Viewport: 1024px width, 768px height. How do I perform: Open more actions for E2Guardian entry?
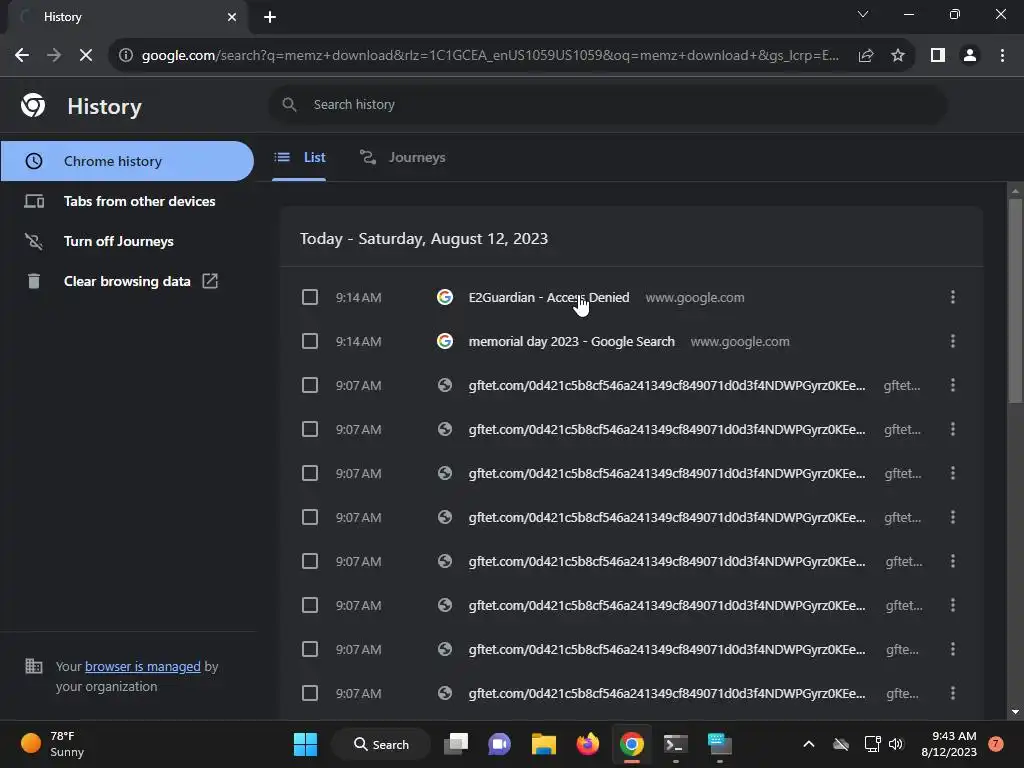pyautogui.click(x=953, y=297)
